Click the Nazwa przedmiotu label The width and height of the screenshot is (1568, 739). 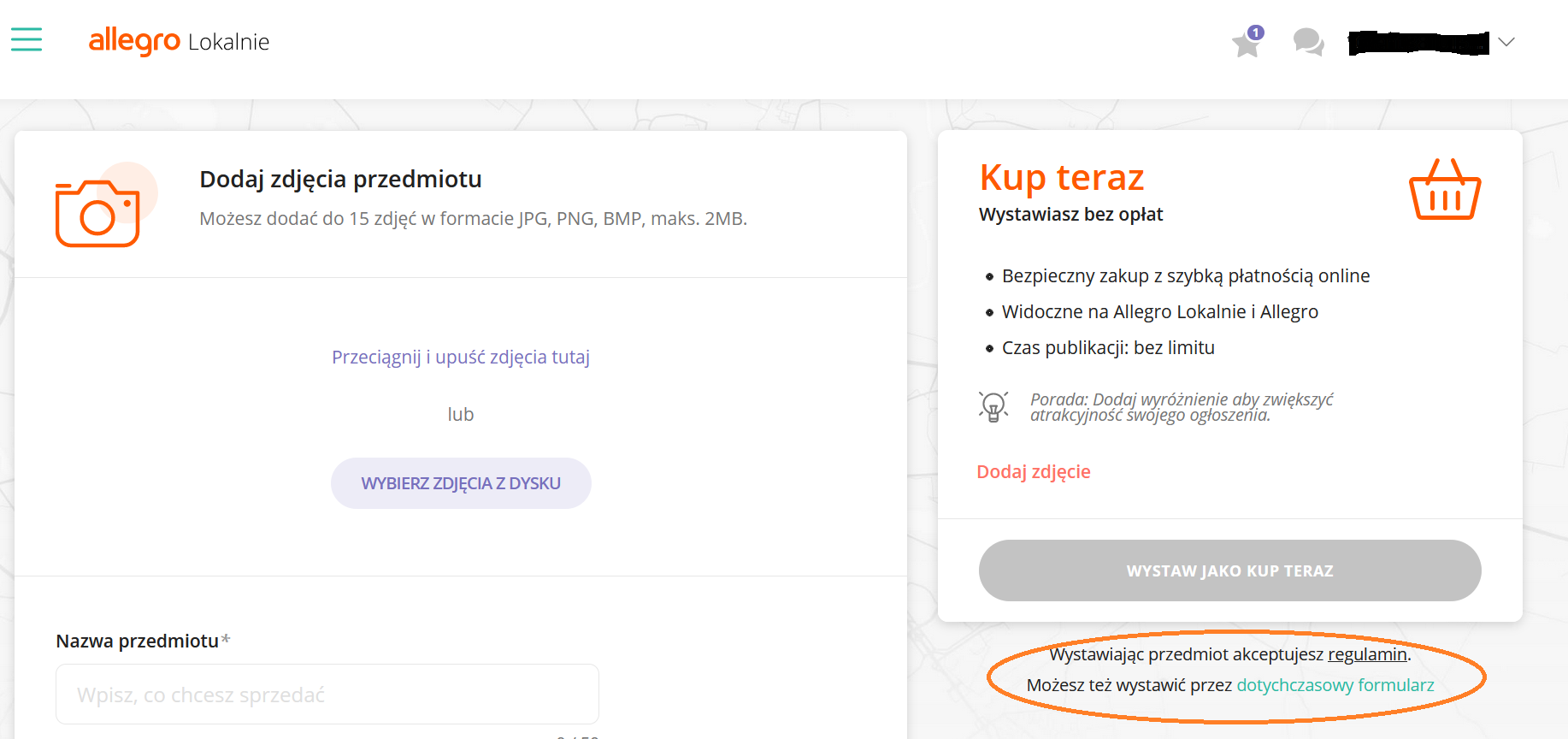138,641
